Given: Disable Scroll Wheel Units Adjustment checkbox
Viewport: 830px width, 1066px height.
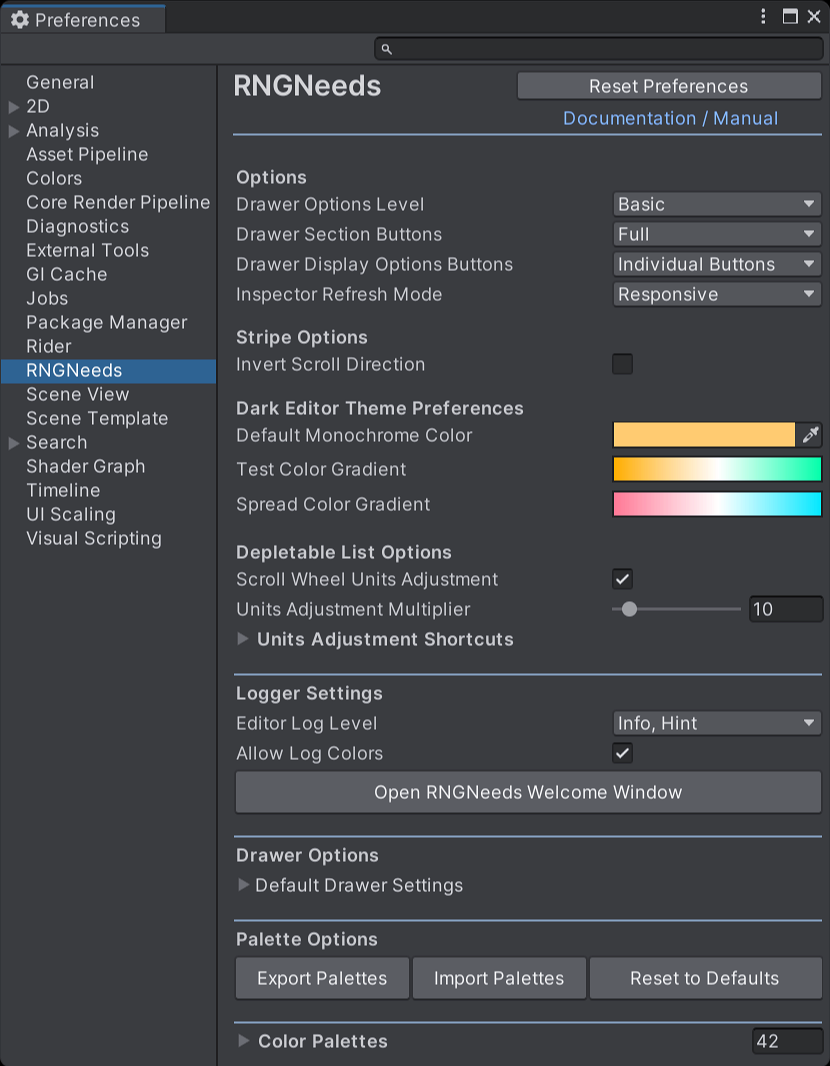Looking at the screenshot, I should pos(622,579).
